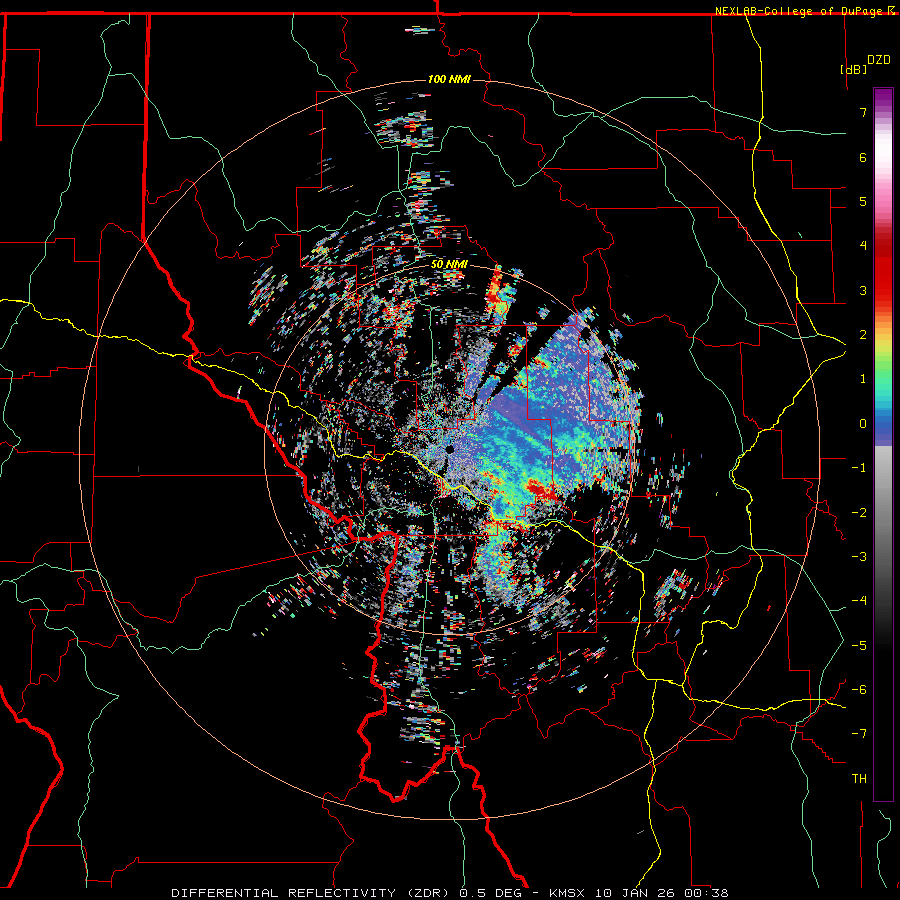
Task: Click the black radar site dot at center
Action: pos(450,449)
